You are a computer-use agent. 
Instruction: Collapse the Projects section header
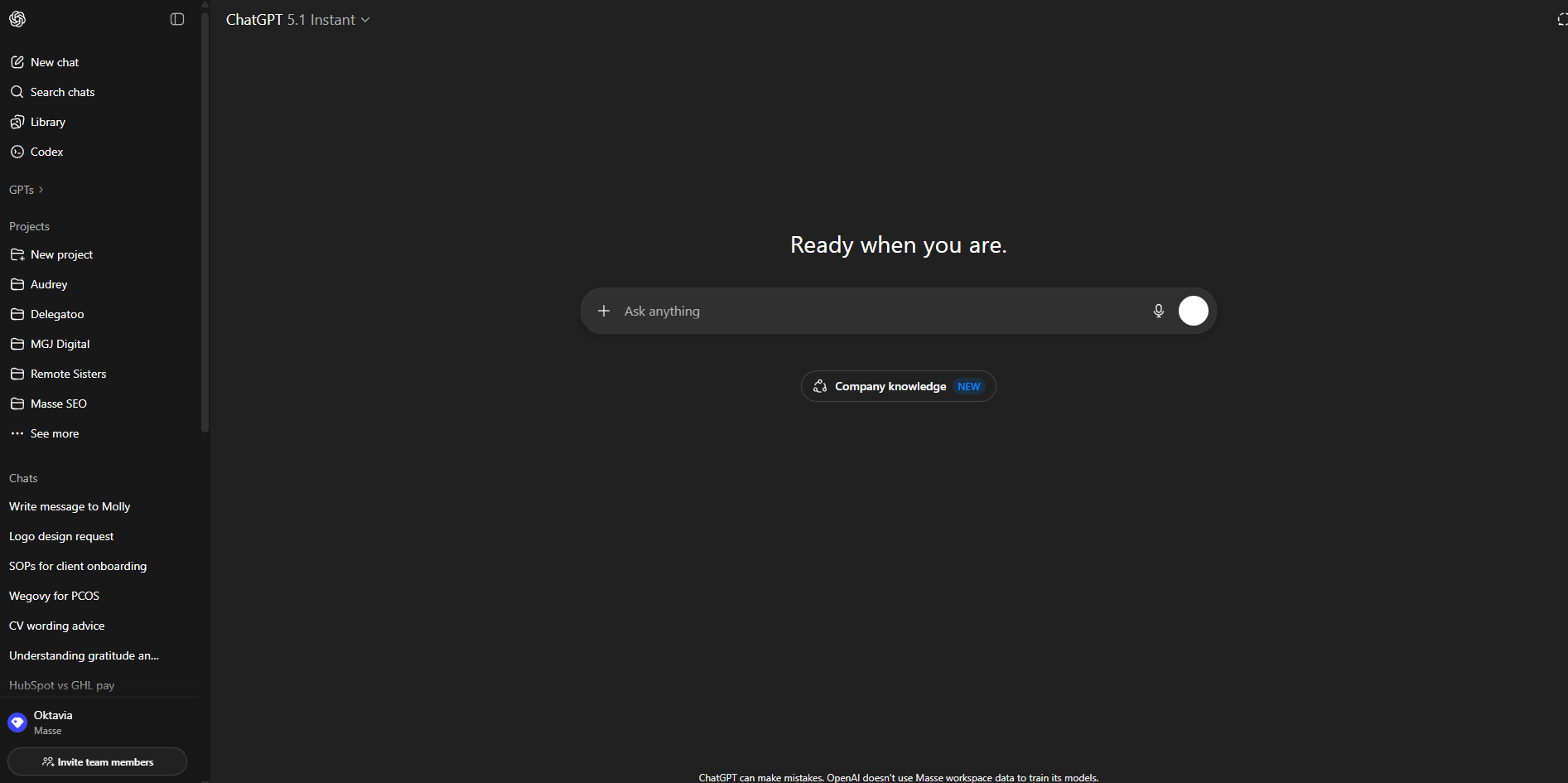click(x=29, y=226)
